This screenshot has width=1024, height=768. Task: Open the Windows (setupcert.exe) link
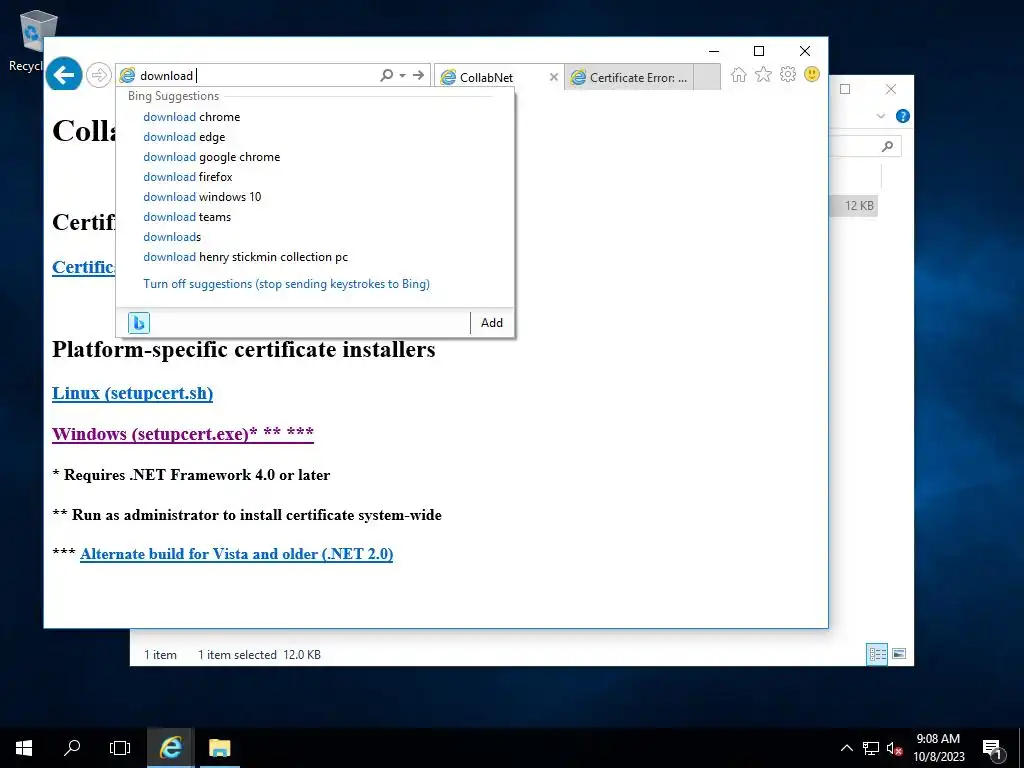click(183, 434)
